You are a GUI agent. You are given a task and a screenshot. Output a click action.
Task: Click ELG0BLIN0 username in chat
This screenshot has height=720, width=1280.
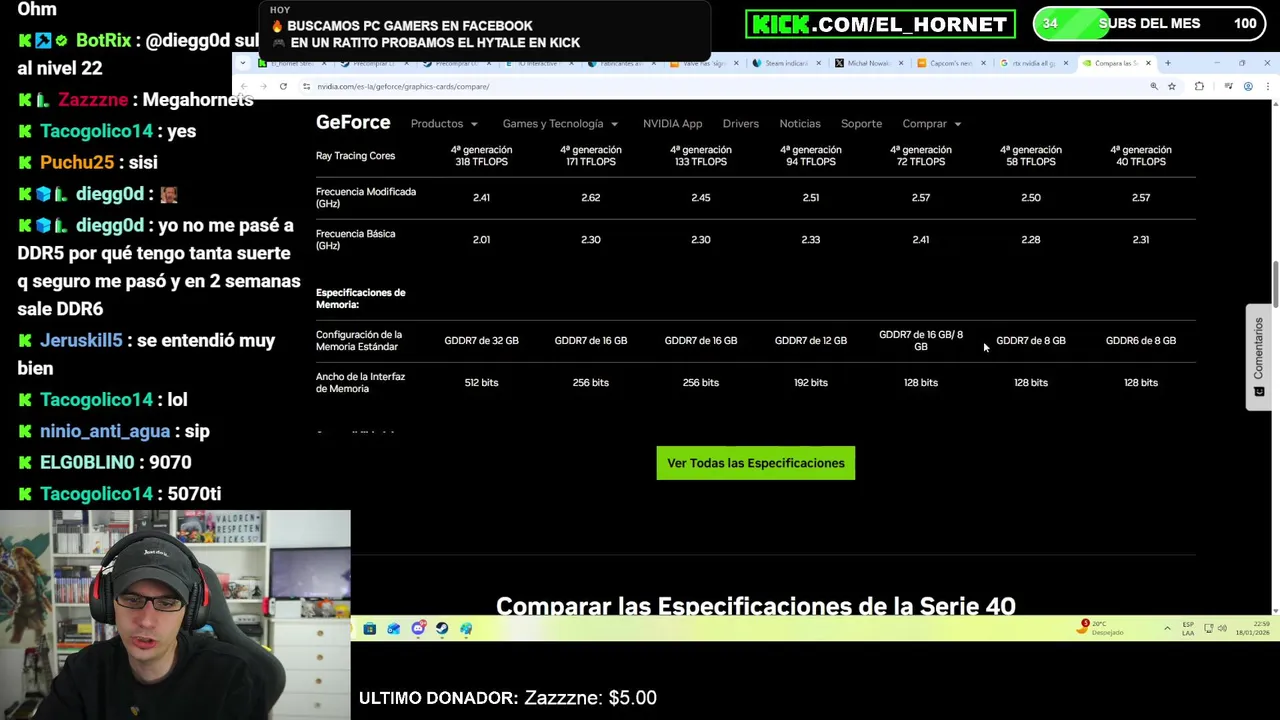(x=87, y=462)
